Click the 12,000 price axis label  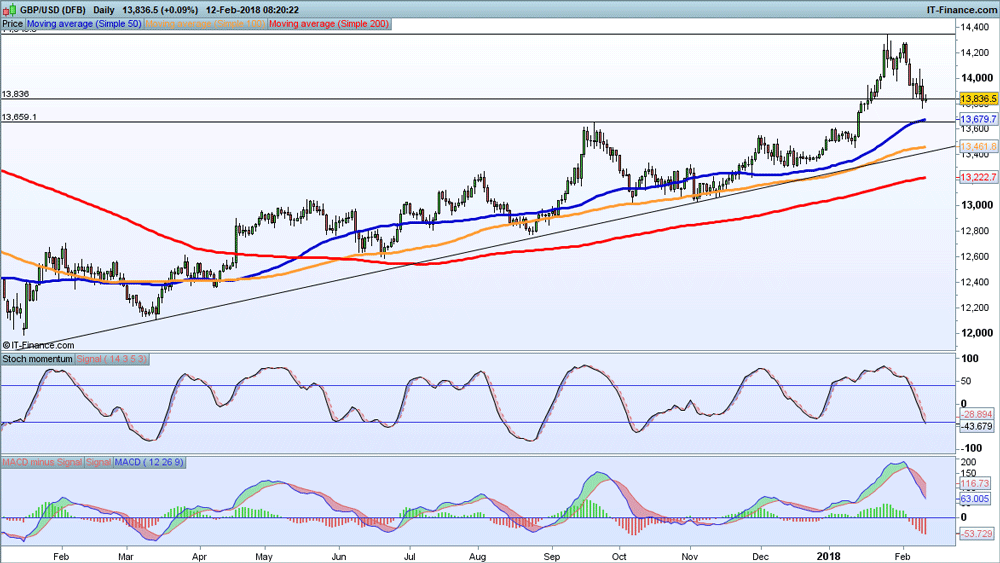click(977, 333)
